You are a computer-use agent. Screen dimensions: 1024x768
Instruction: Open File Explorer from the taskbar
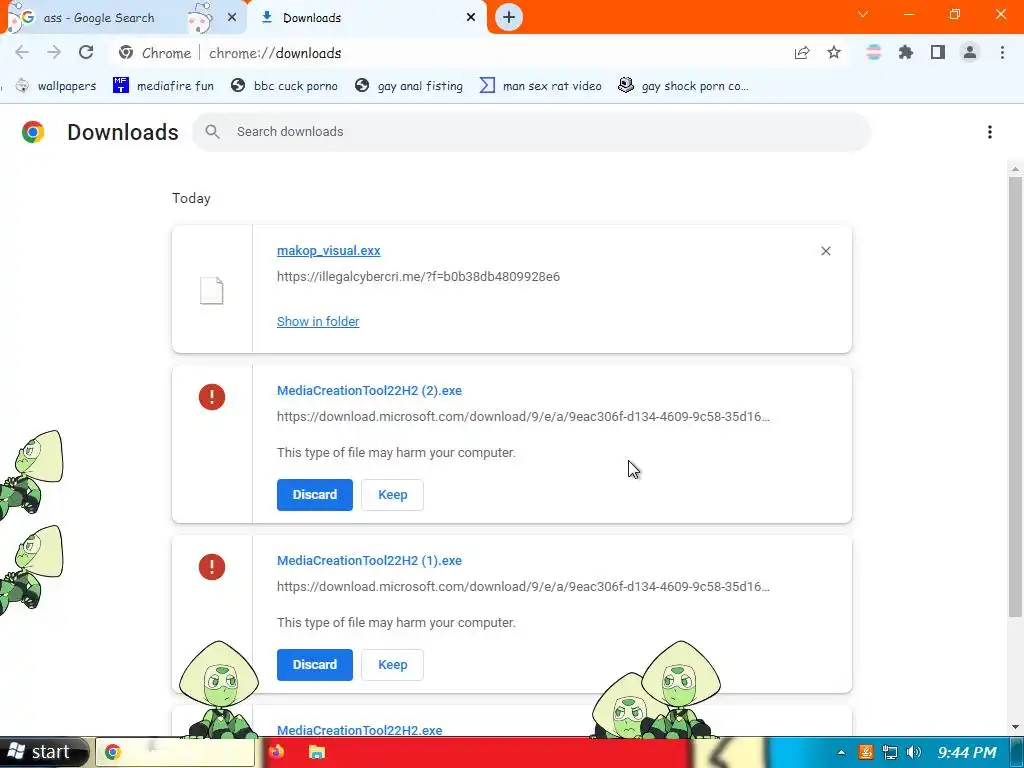pyautogui.click(x=317, y=752)
